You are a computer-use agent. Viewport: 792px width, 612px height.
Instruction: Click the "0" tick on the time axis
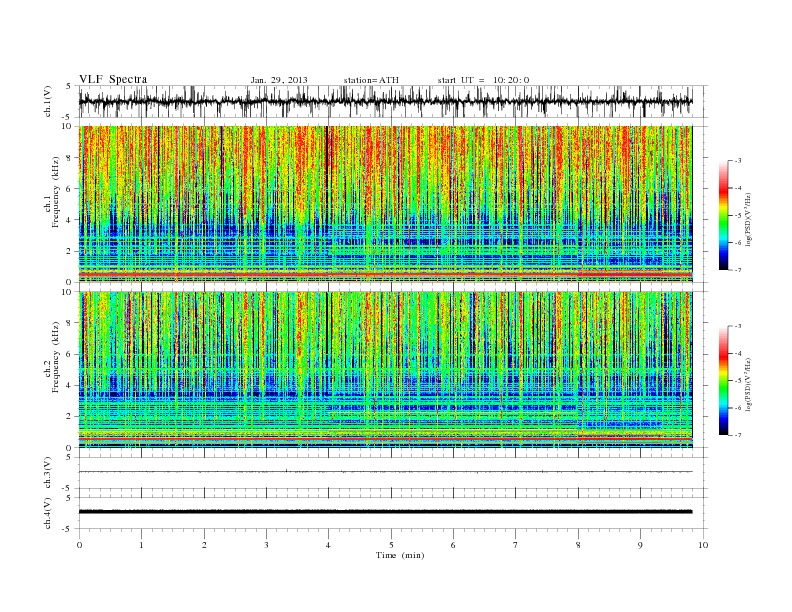click(79, 545)
